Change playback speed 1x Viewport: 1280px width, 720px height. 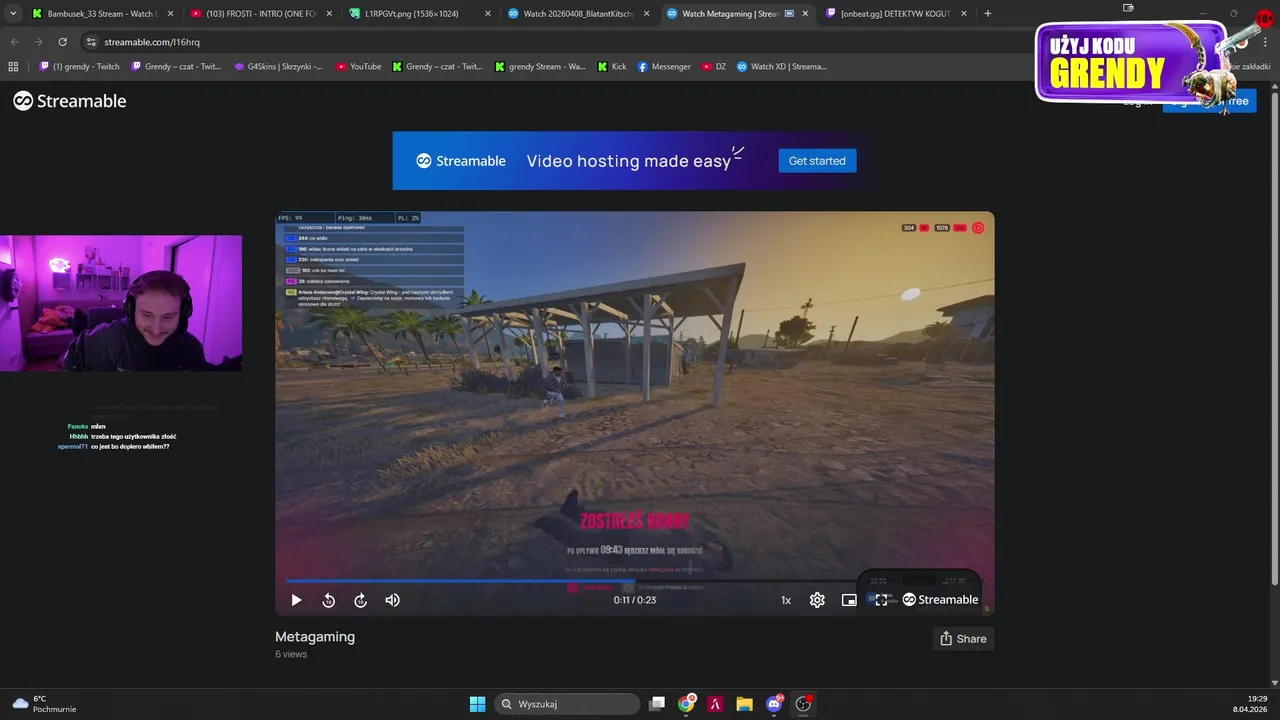pyautogui.click(x=786, y=600)
